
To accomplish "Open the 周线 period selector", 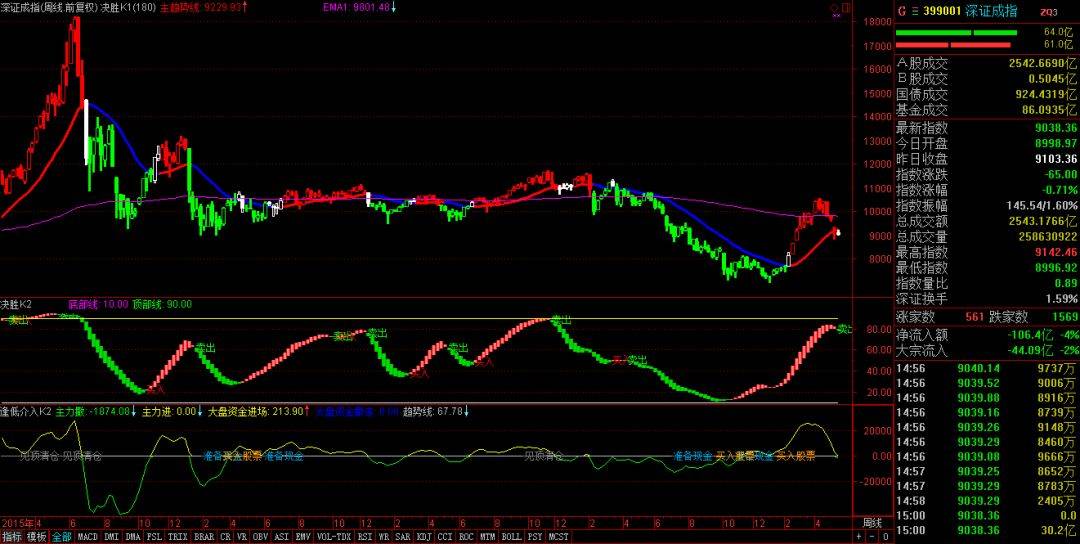I will click(872, 524).
